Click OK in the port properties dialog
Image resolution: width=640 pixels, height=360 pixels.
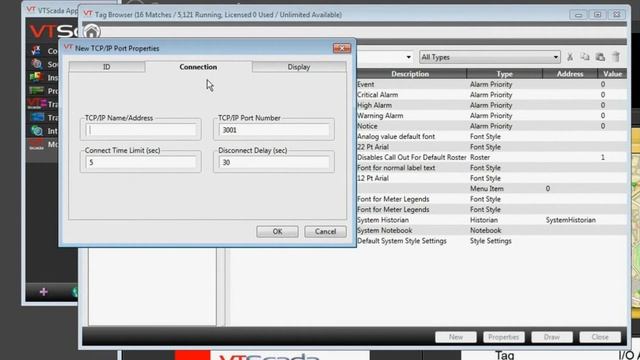278,231
